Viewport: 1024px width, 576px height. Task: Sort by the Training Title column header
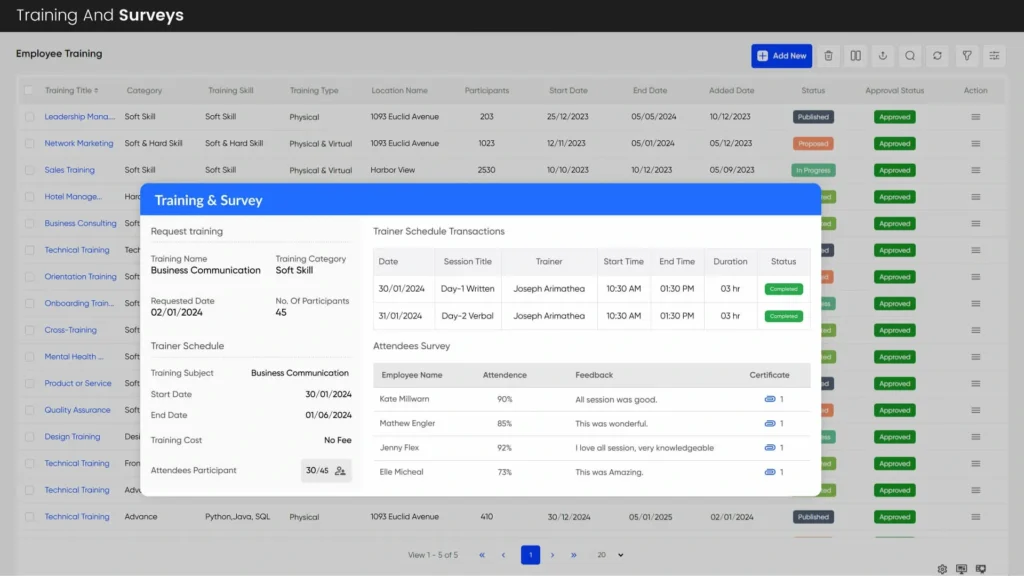[71, 91]
